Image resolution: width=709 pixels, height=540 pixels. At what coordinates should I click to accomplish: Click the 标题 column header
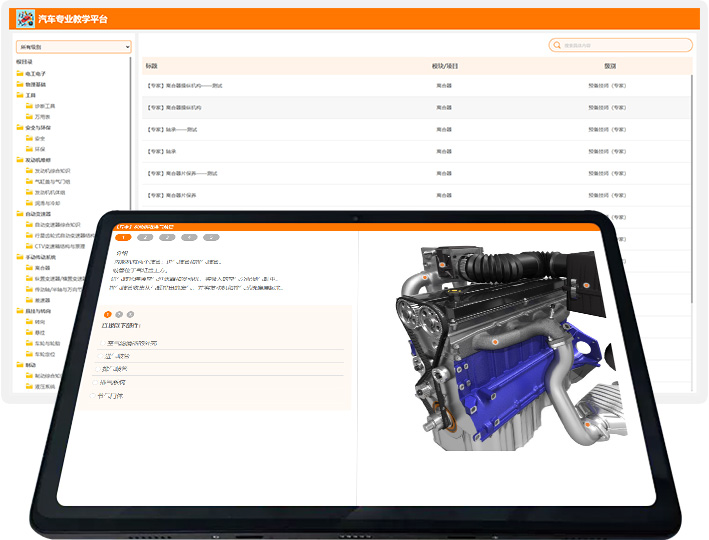point(151,66)
